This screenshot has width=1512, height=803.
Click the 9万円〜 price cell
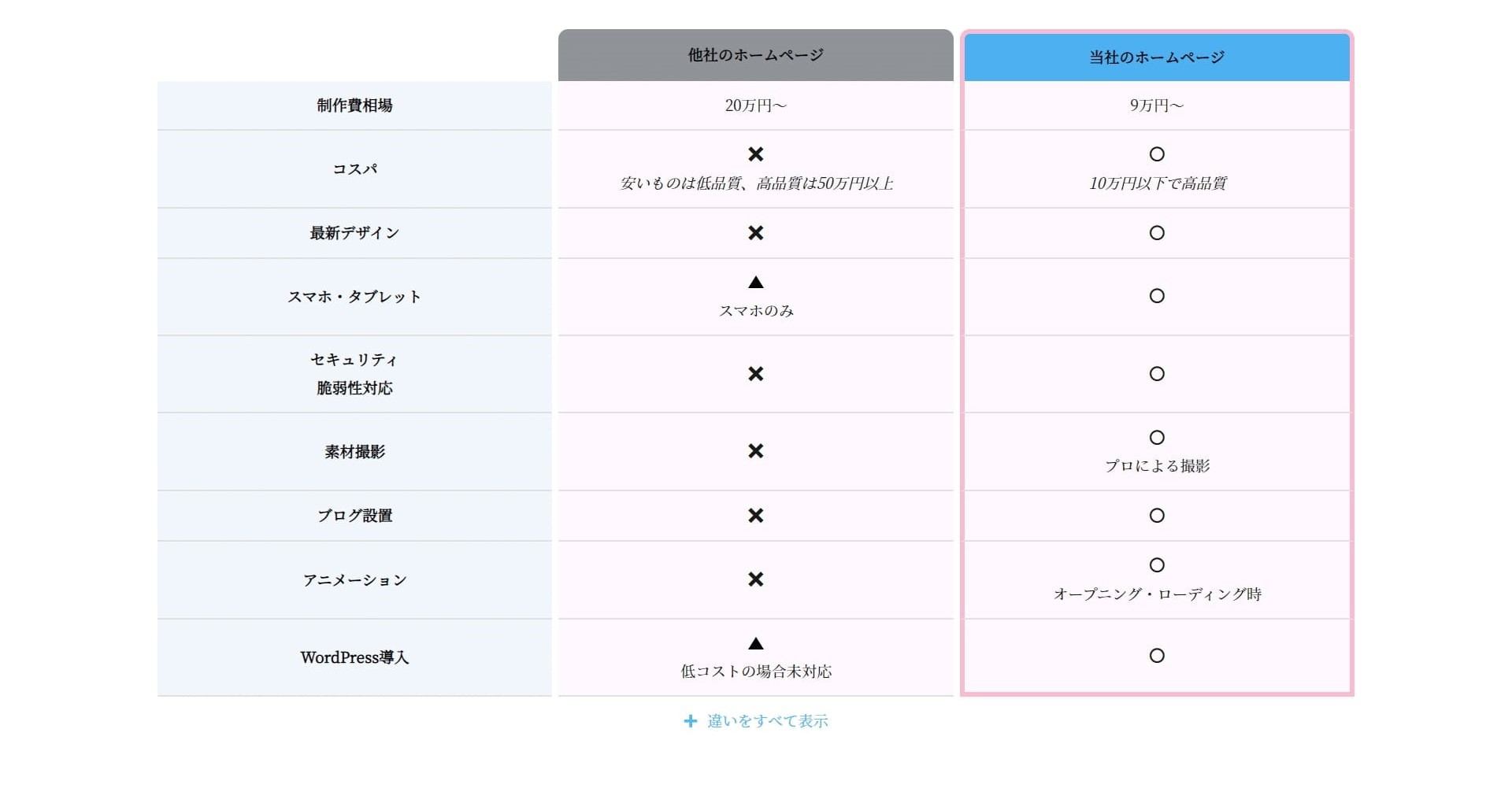tap(1156, 105)
